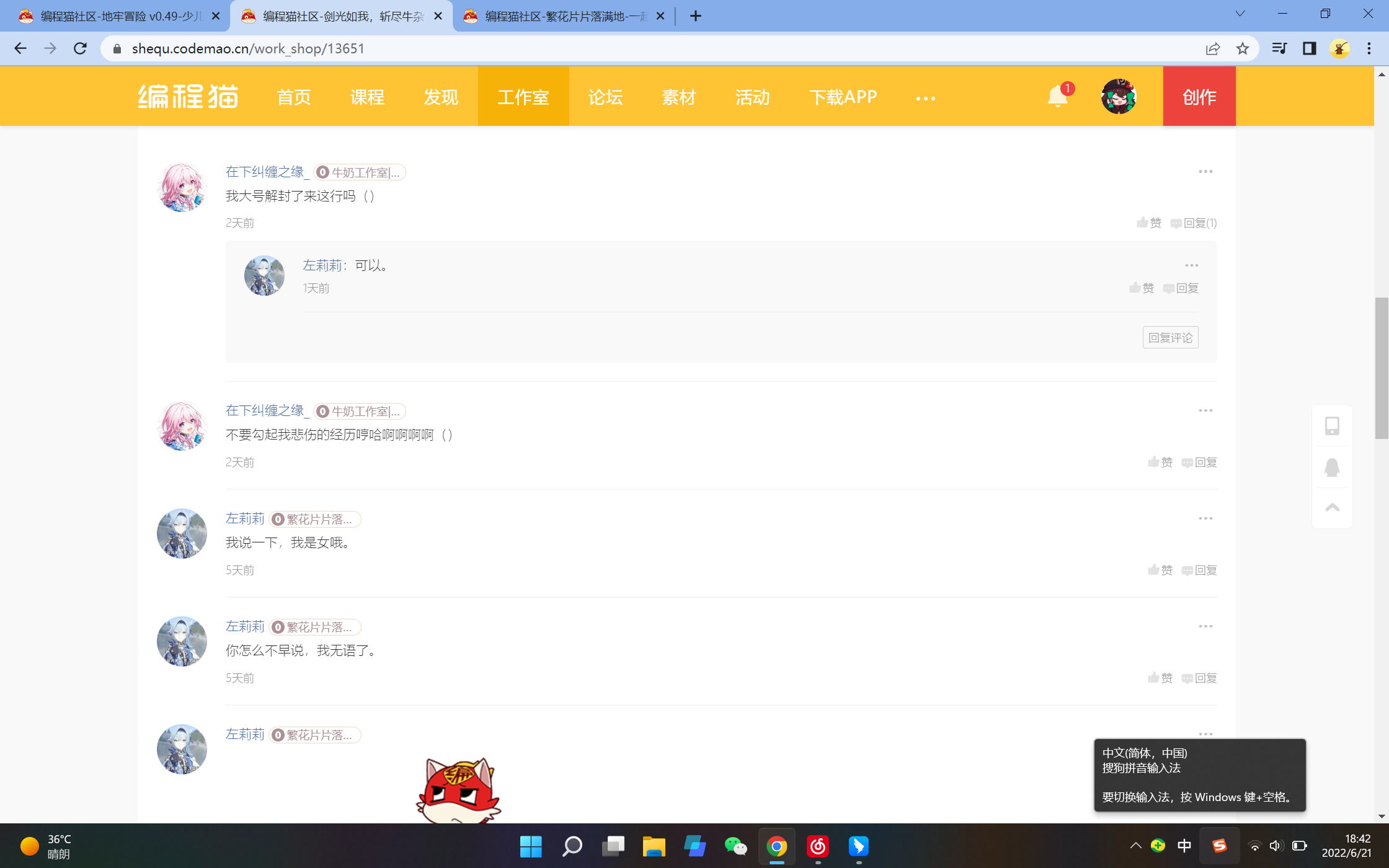Open 论坛 navigation item
This screenshot has width=1389, height=868.
click(605, 97)
